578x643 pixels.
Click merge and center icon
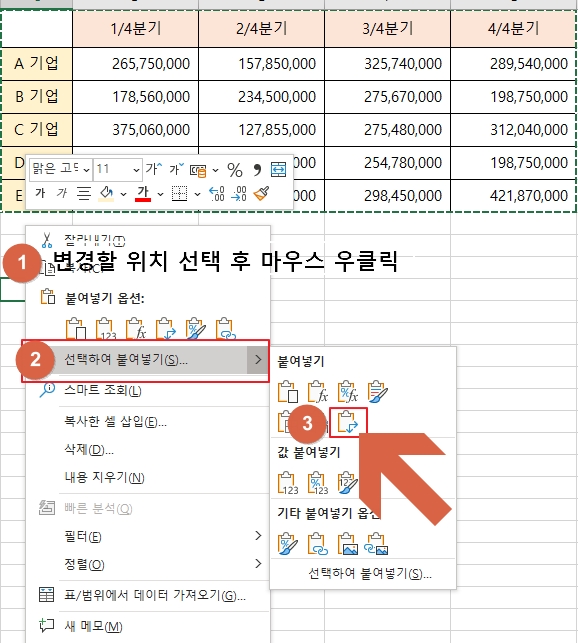click(x=279, y=169)
